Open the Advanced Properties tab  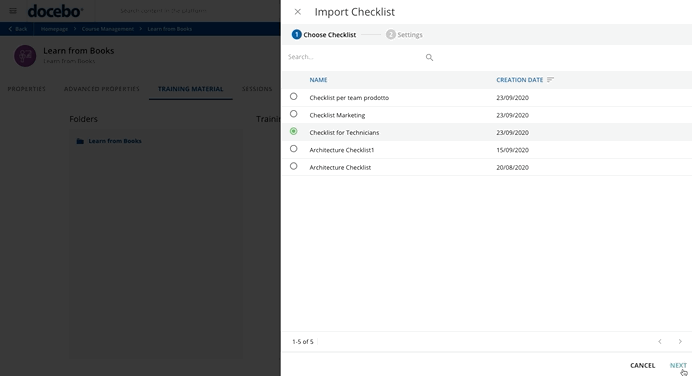point(102,89)
